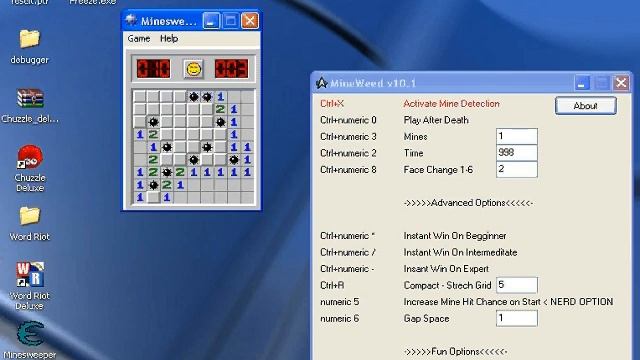Viewport: 640px width, 360px height.
Task: Click Instant Win On Begginner text
Action: tap(455, 236)
